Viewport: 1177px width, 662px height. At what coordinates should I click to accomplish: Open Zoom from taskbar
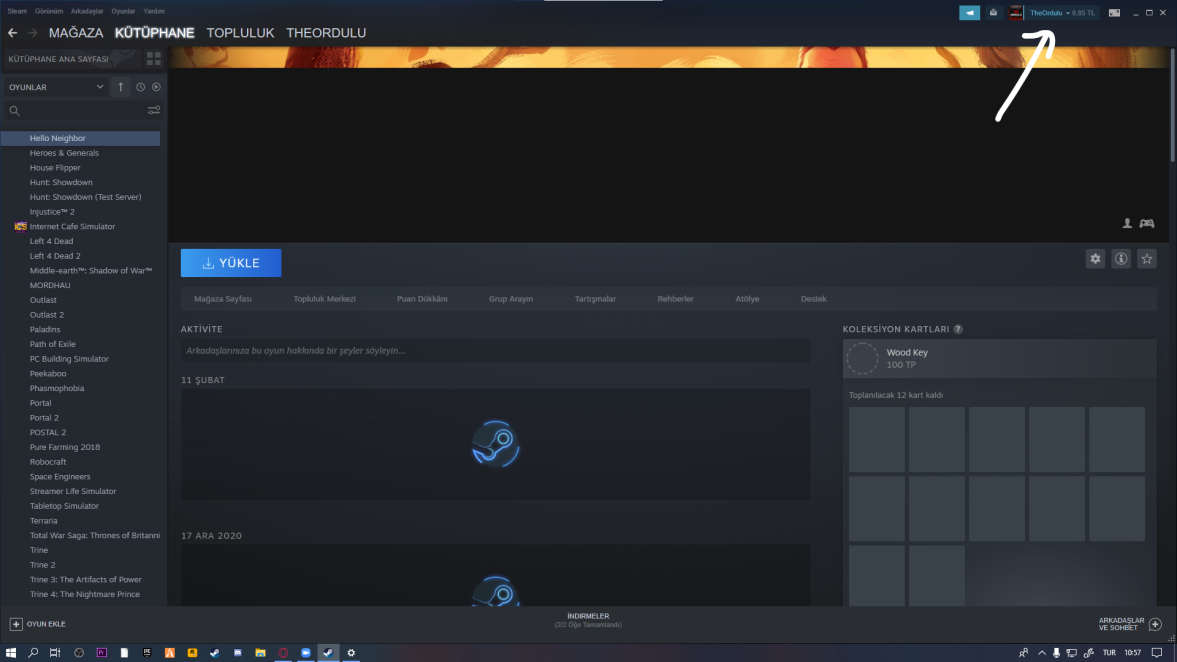(x=306, y=653)
